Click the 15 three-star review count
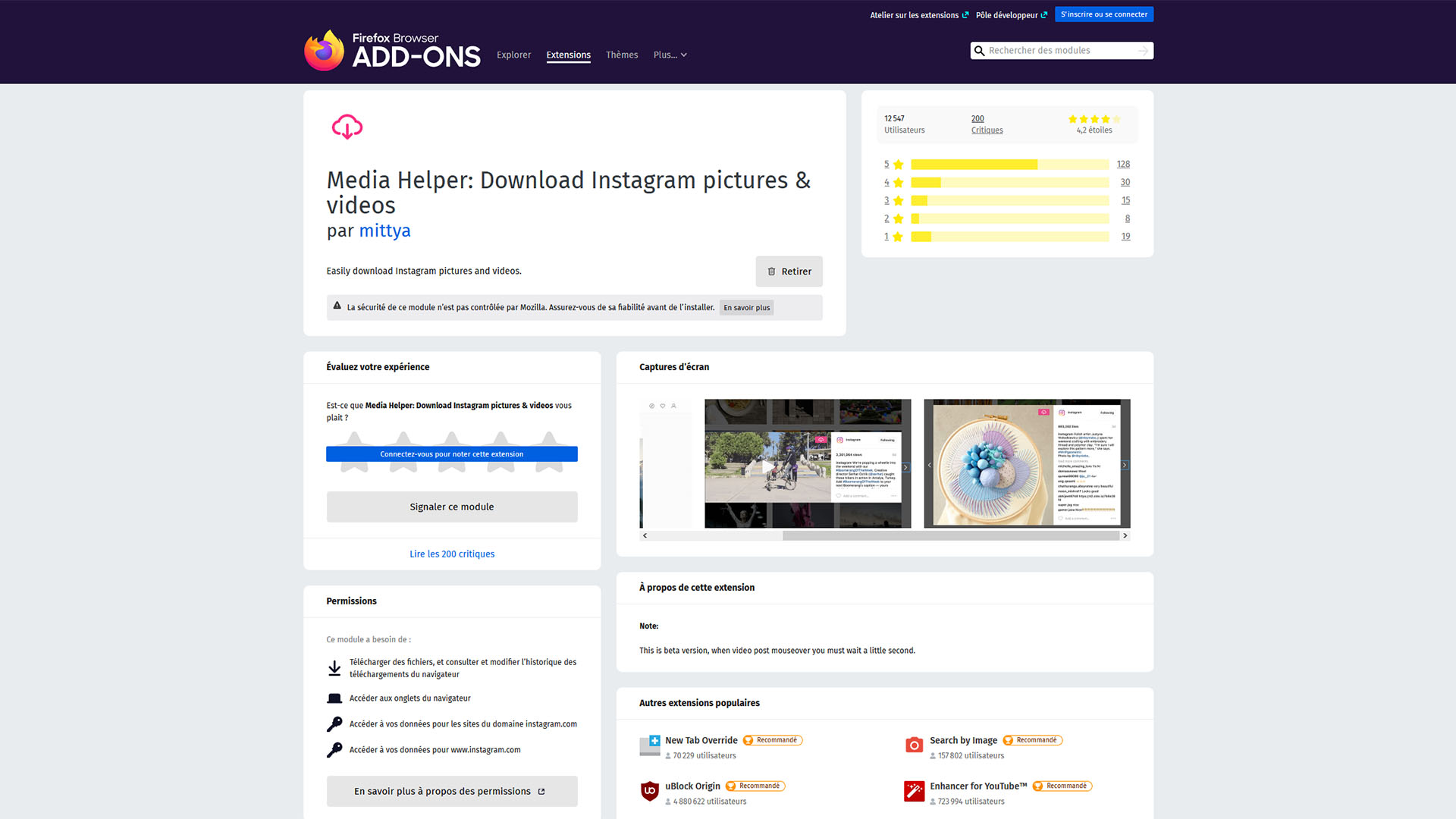Viewport: 1456px width, 819px height. pyautogui.click(x=1125, y=201)
